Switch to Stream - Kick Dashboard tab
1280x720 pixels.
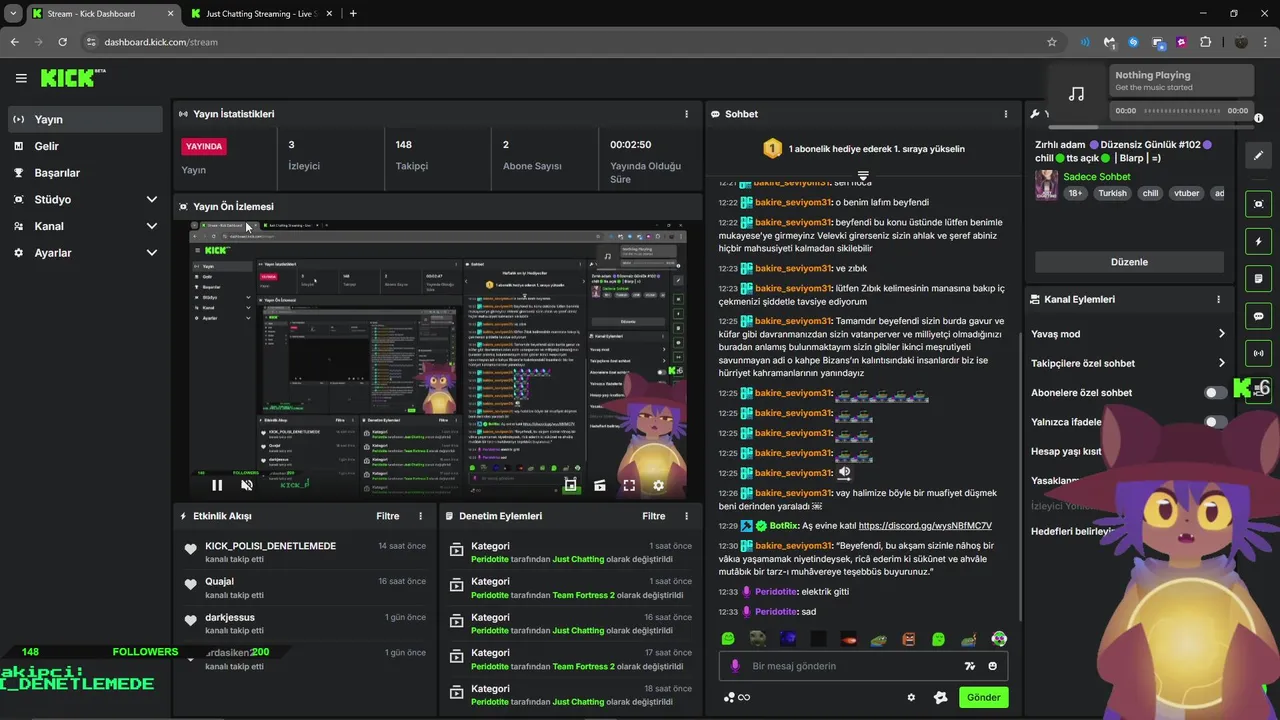click(100, 14)
